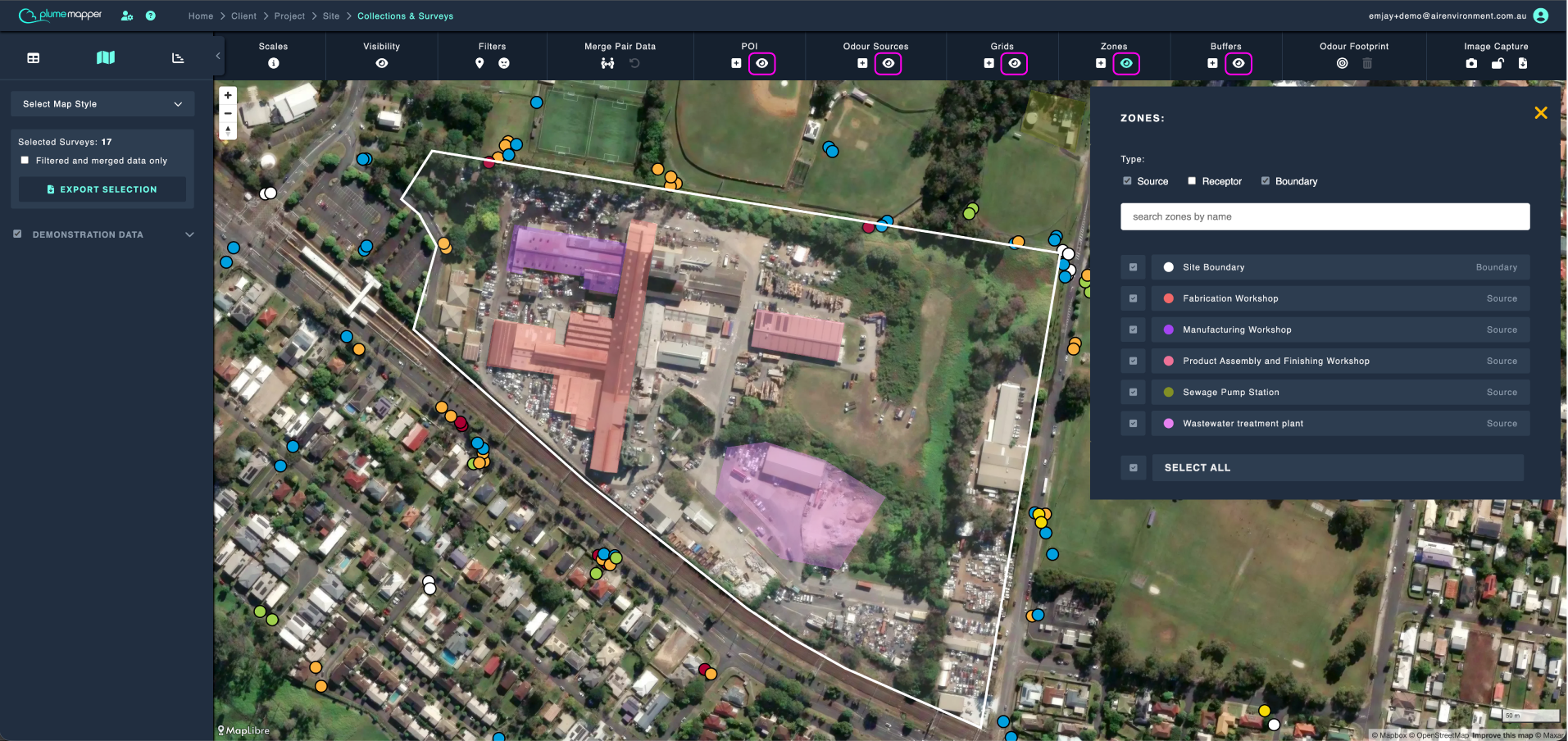
Task: Add a new Odour Source
Action: click(x=862, y=63)
